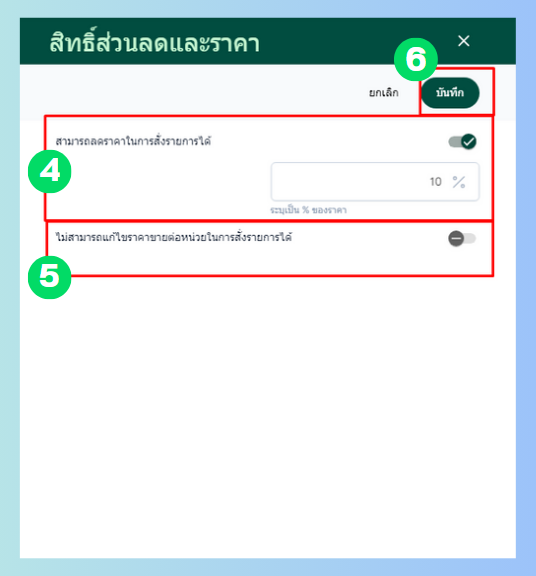Click the % symbol in the discount field
536x576 pixels.
click(x=459, y=182)
